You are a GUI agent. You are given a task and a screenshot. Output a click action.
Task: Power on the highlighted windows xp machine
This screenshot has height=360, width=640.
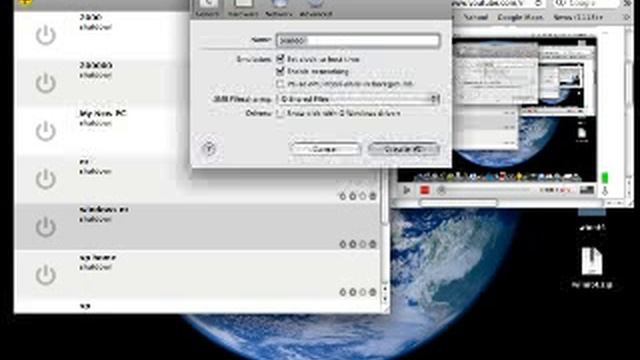[45, 226]
